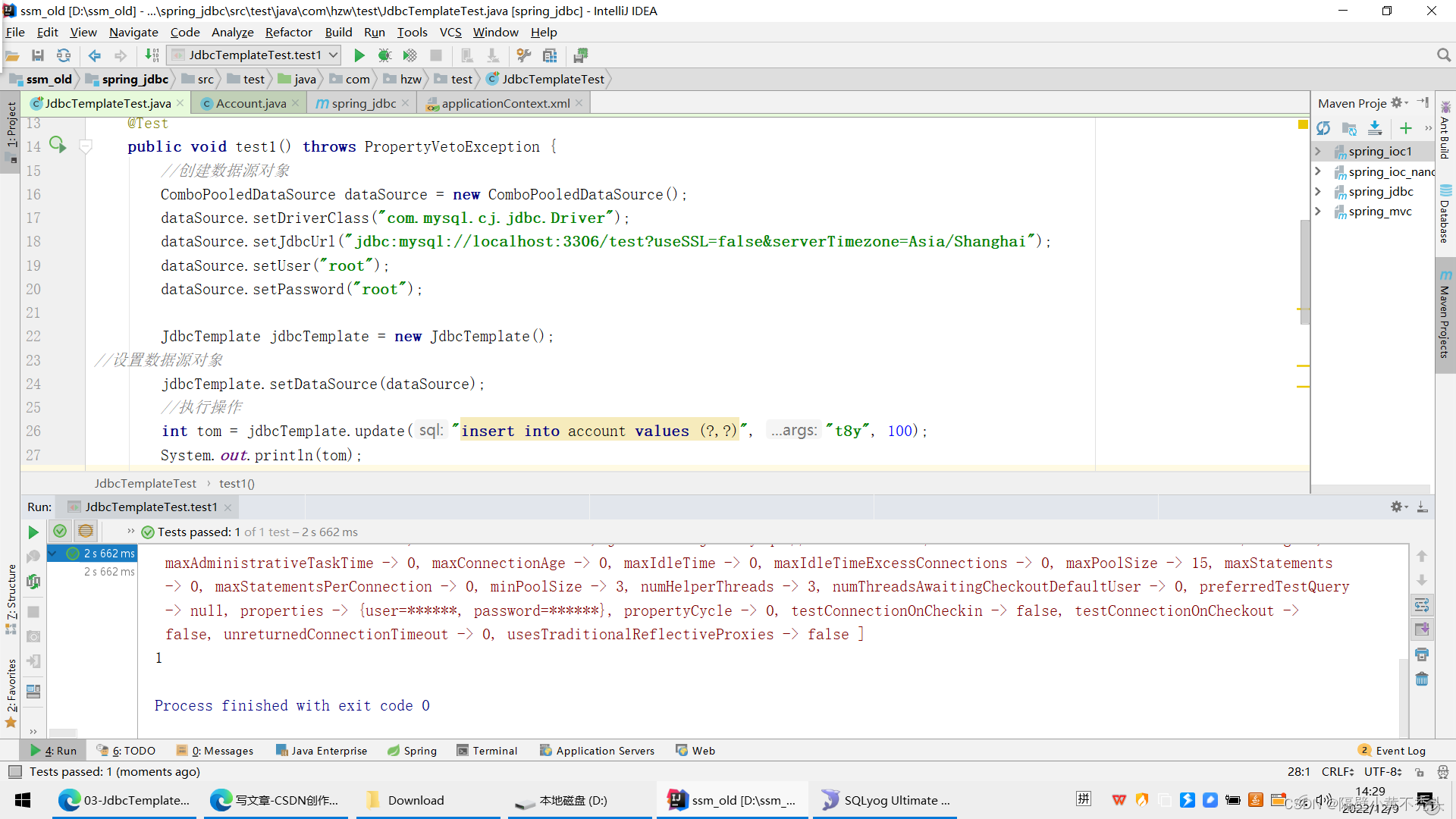Open project structure icon in toolbar

(x=550, y=55)
